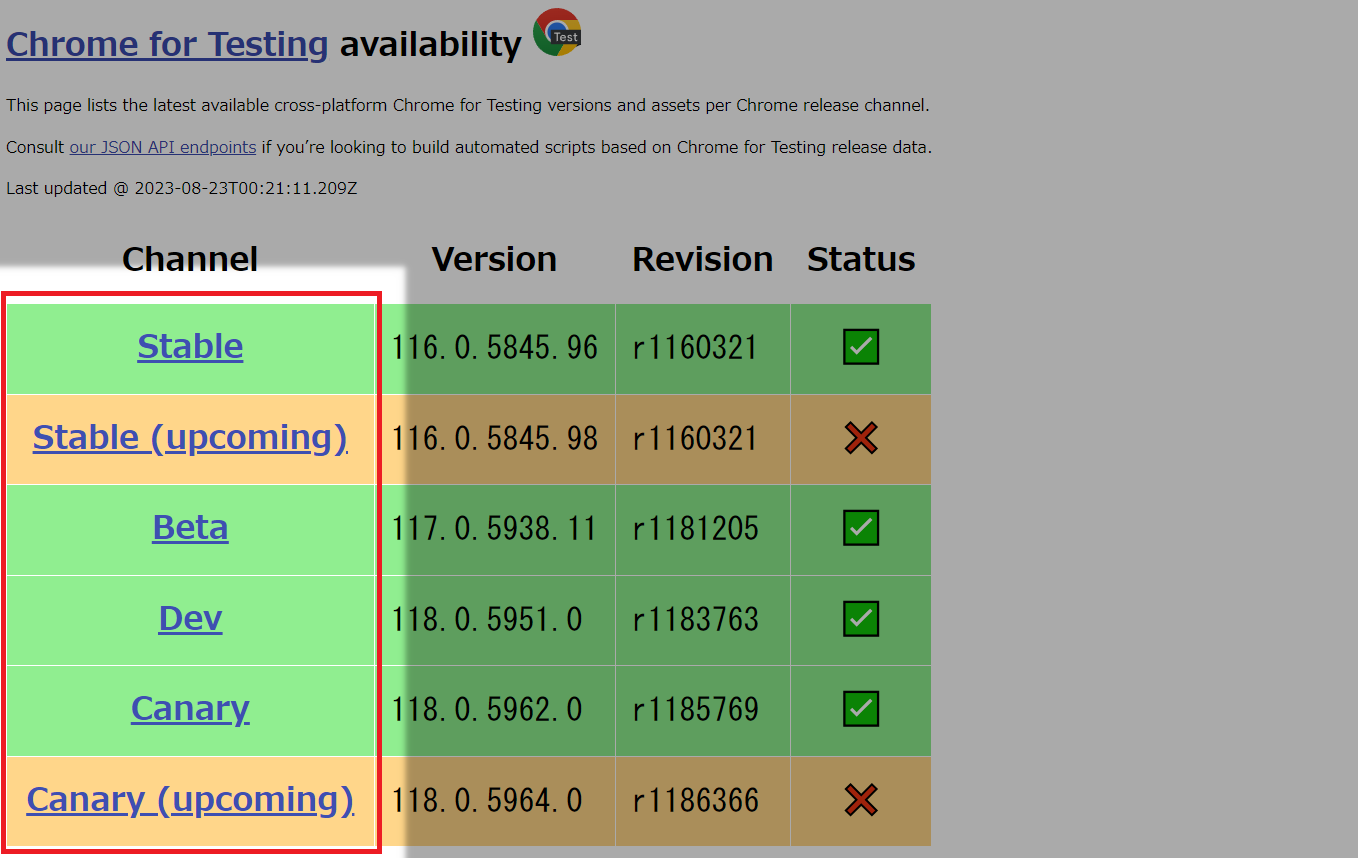1358x858 pixels.
Task: Select version text 118.0.5962.0
Action: tap(487, 709)
